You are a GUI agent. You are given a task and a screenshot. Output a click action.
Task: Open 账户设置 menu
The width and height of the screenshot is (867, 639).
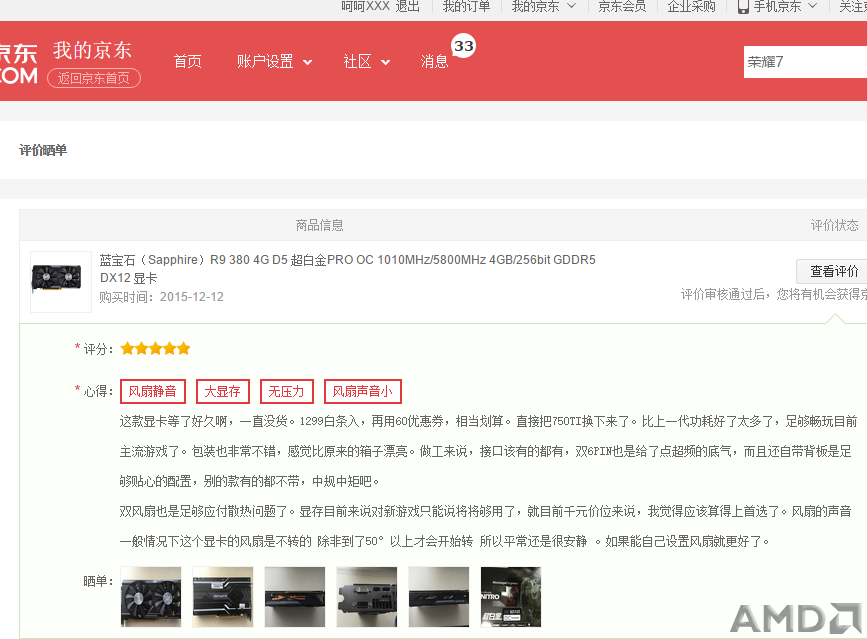265,61
